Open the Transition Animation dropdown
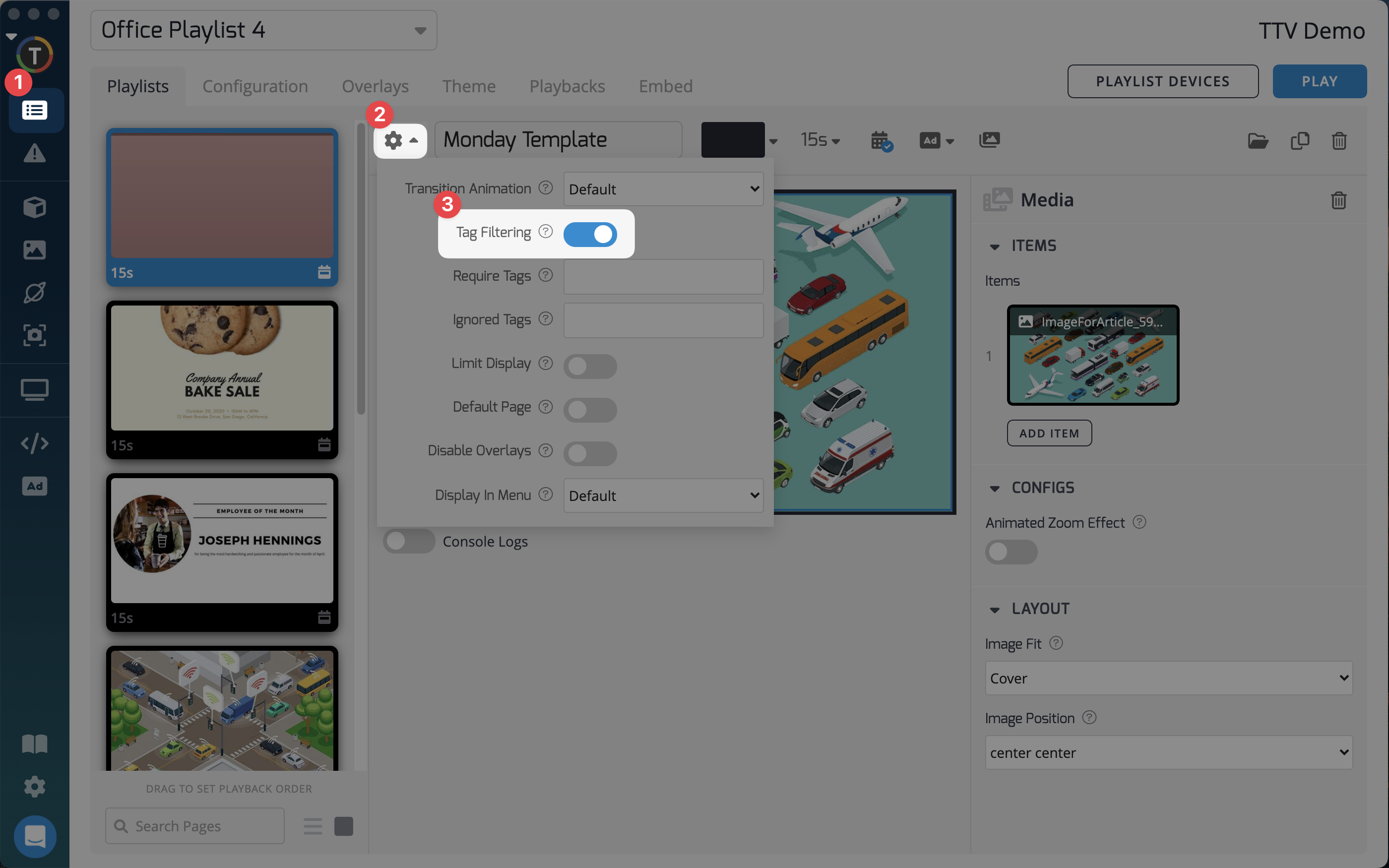1389x868 pixels. pos(663,189)
